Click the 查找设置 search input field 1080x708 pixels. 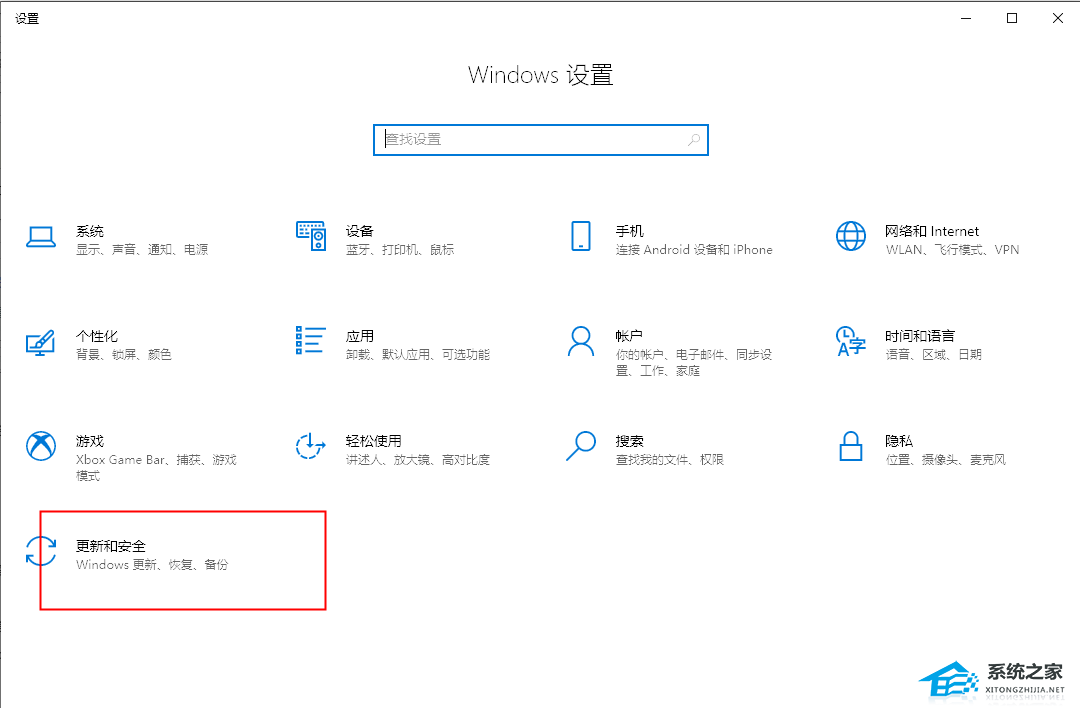(530, 140)
